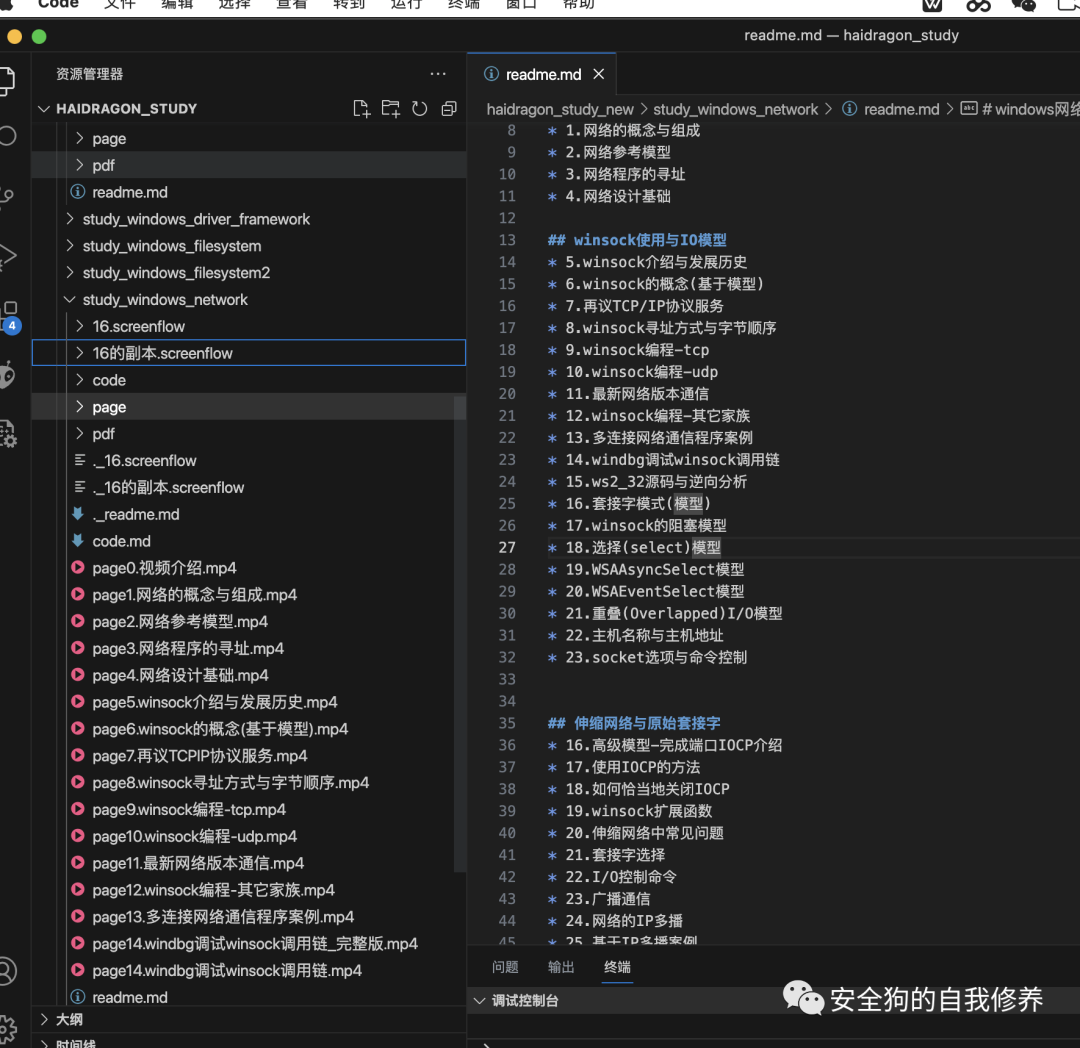Click study_windows_network breadcrumb
1080x1048 pixels.
pos(735,109)
